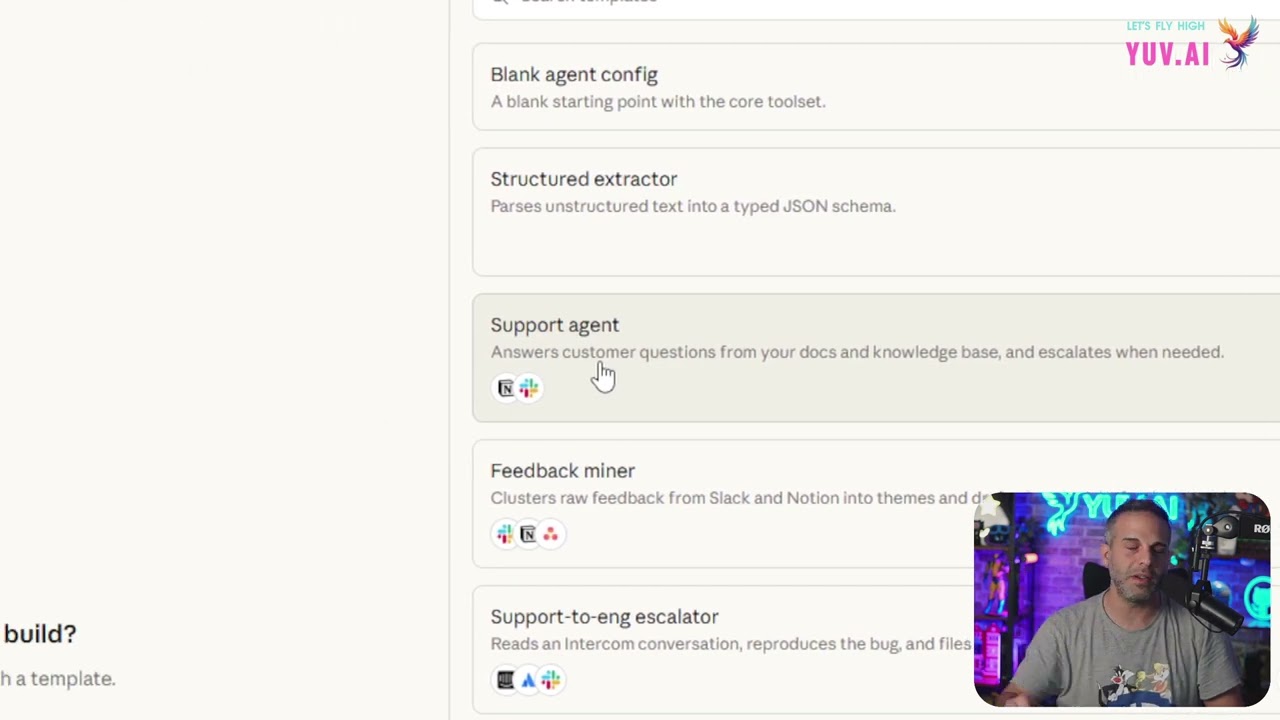This screenshot has width=1280, height=720.
Task: Click the Slack icon on Feedback miner
Action: pos(505,534)
